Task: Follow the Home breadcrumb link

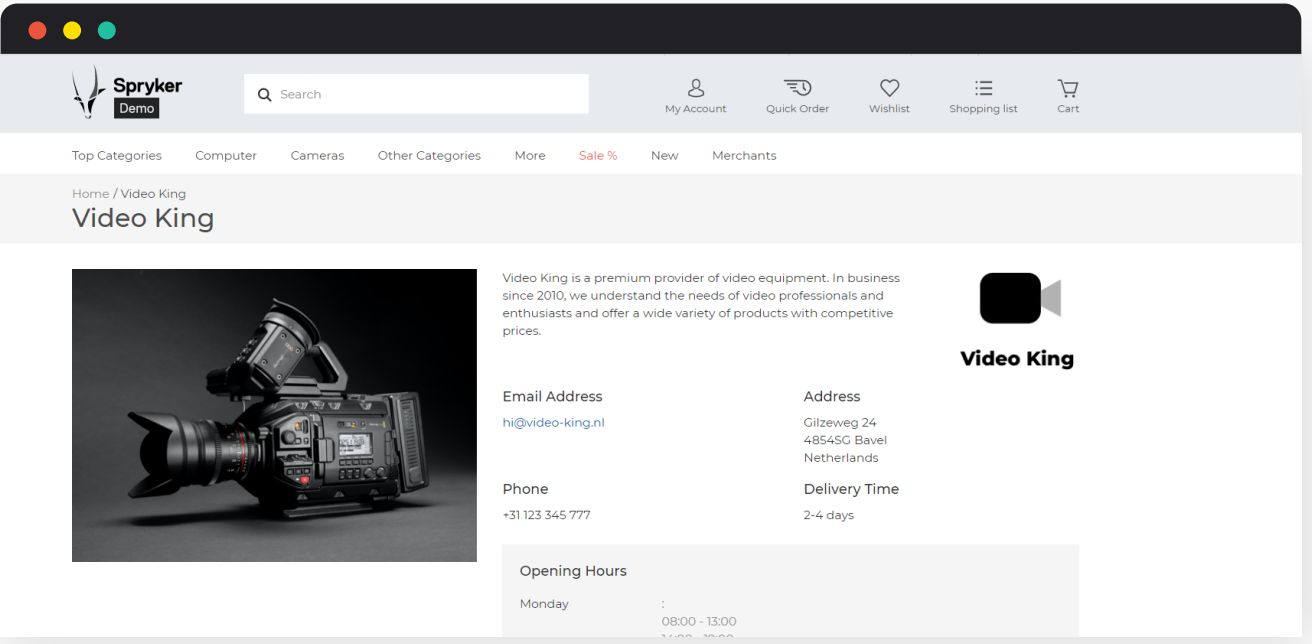Action: [90, 193]
